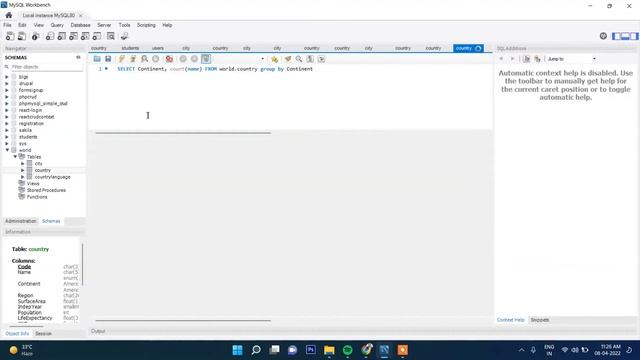Click the query editor horizontal scrollbar
The height and width of the screenshot is (360, 640).
183,133
